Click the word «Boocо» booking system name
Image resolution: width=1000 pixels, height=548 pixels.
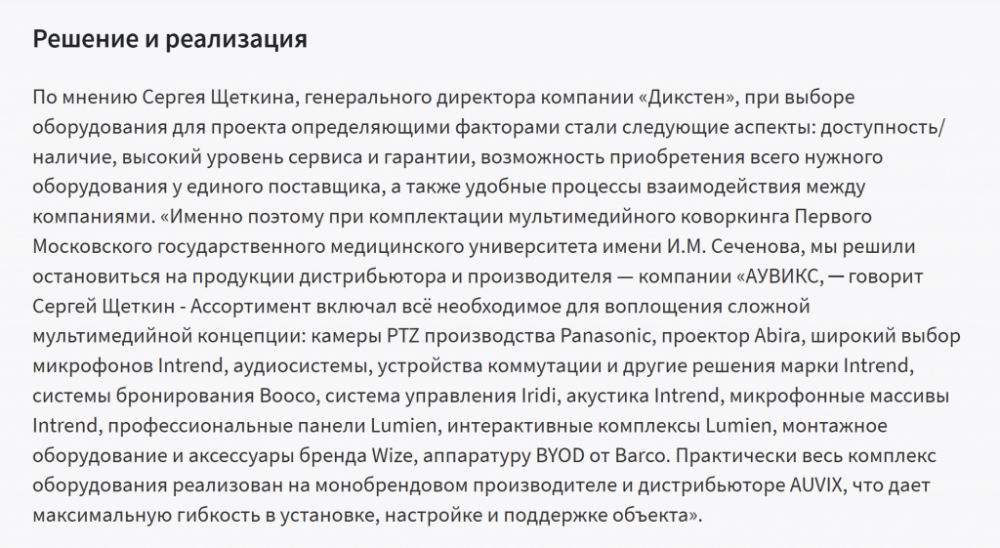(x=288, y=396)
